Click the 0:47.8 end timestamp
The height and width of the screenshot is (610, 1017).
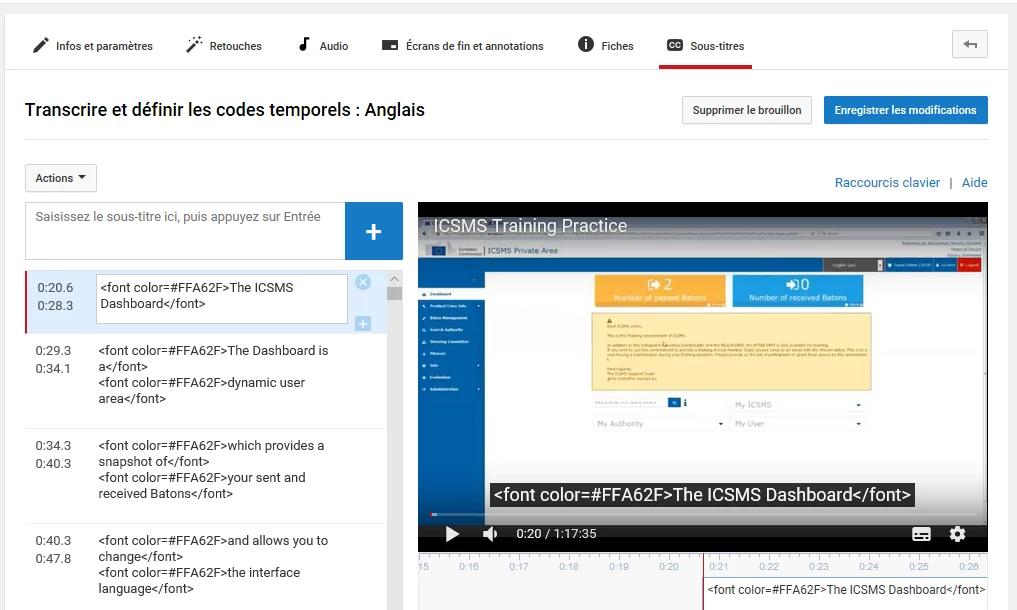pos(53,559)
